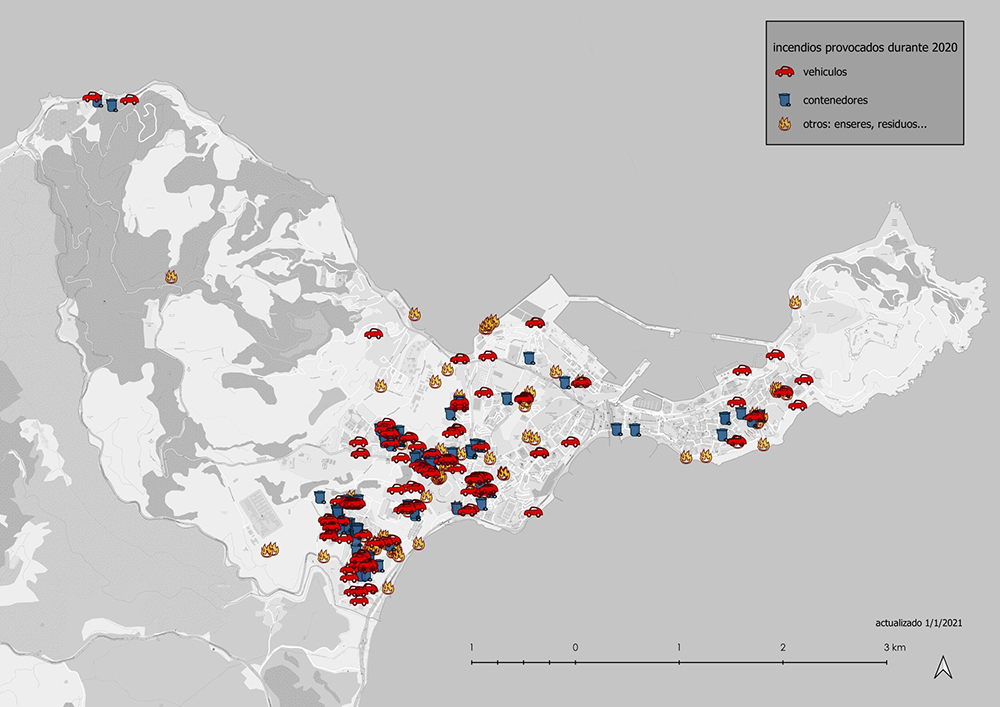Select legend title 'incendios provocados durante 2020'
Viewport: 1000px width, 707px height.
pyautogui.click(x=865, y=47)
